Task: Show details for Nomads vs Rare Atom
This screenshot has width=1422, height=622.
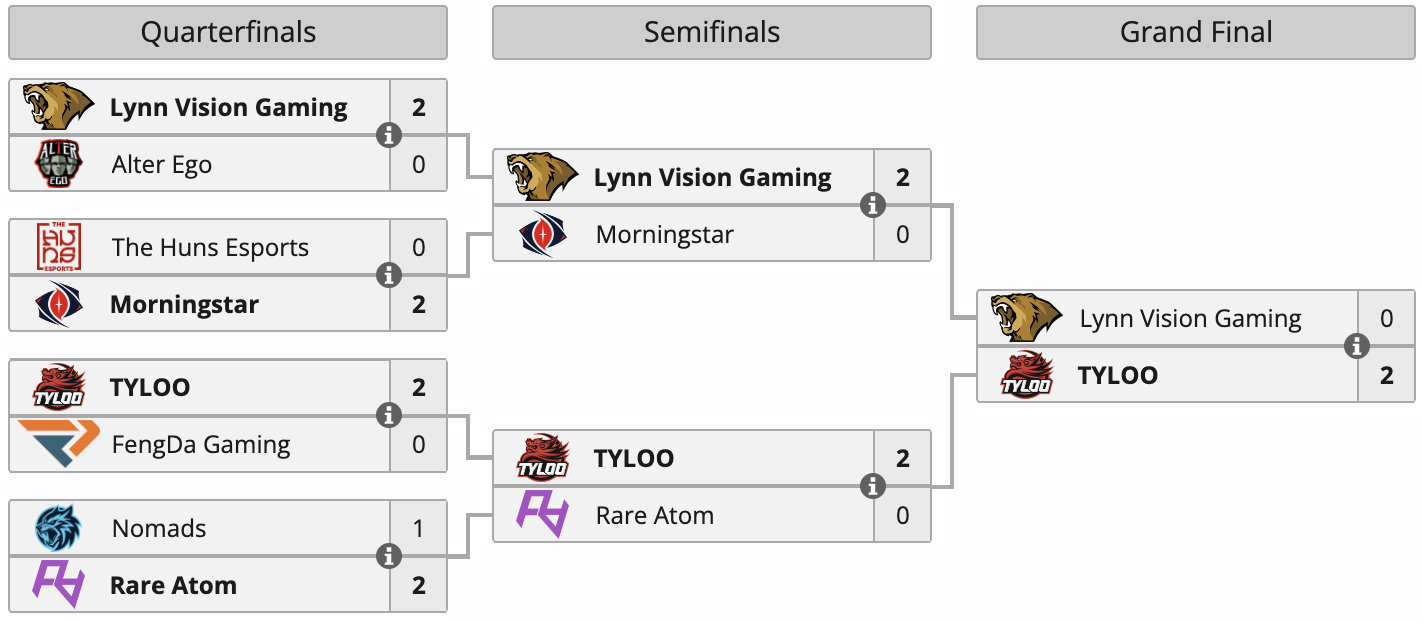Action: click(389, 556)
